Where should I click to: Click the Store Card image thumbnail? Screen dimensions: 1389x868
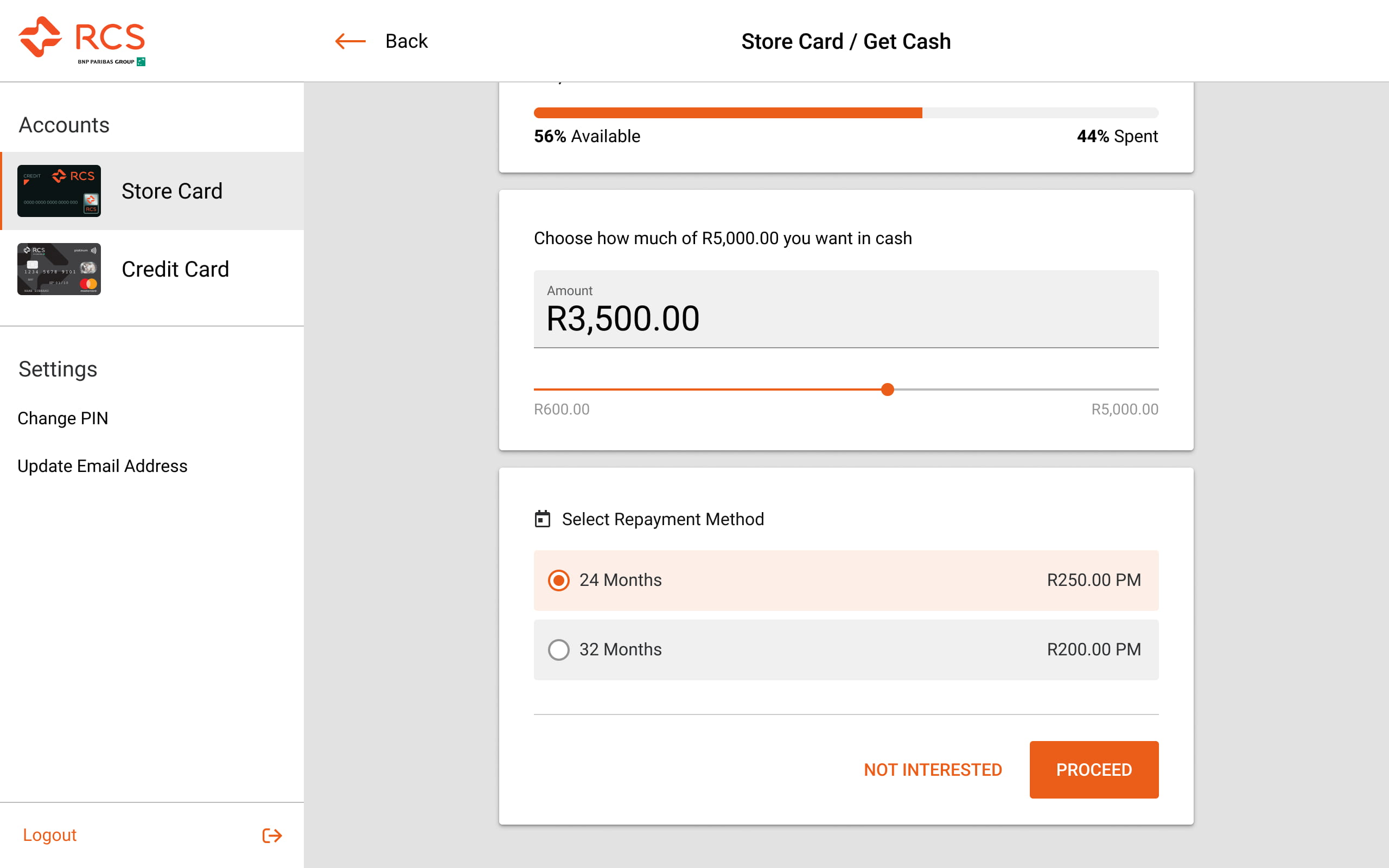(x=59, y=191)
